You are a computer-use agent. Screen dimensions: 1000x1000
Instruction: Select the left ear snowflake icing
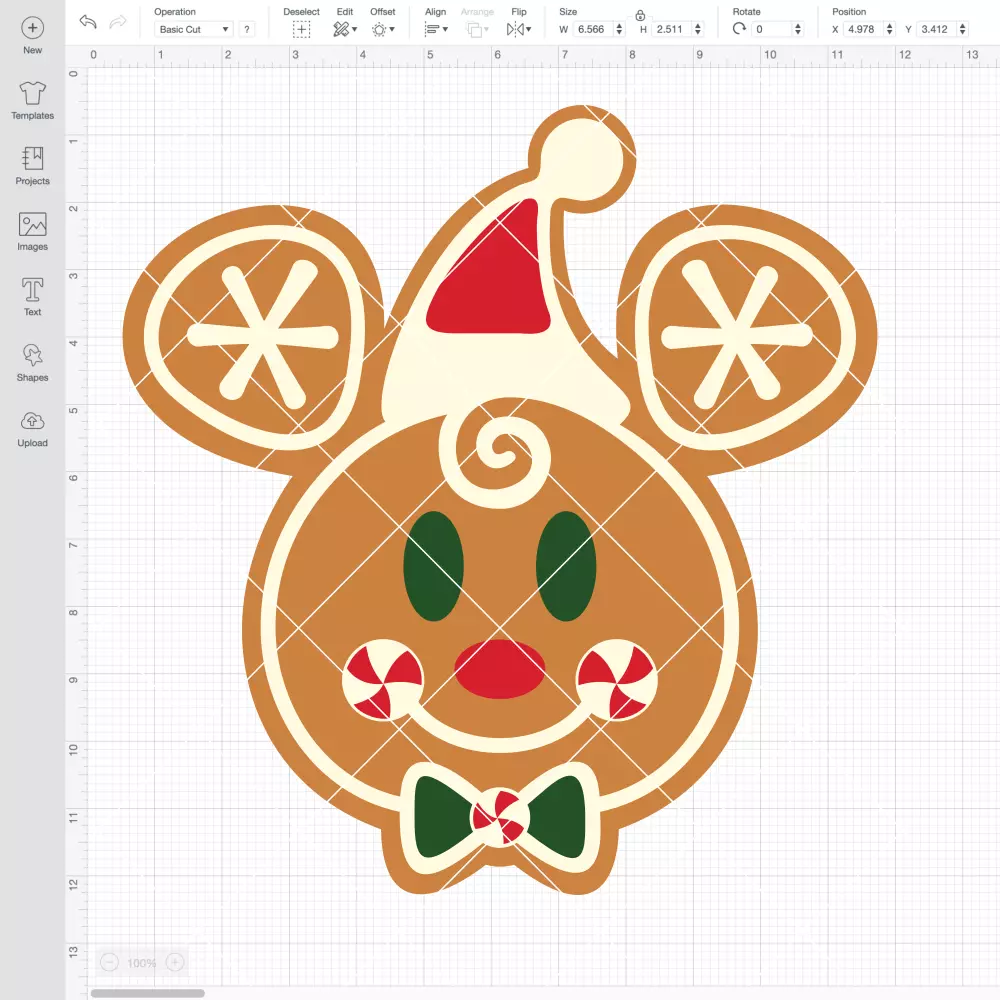click(262, 334)
